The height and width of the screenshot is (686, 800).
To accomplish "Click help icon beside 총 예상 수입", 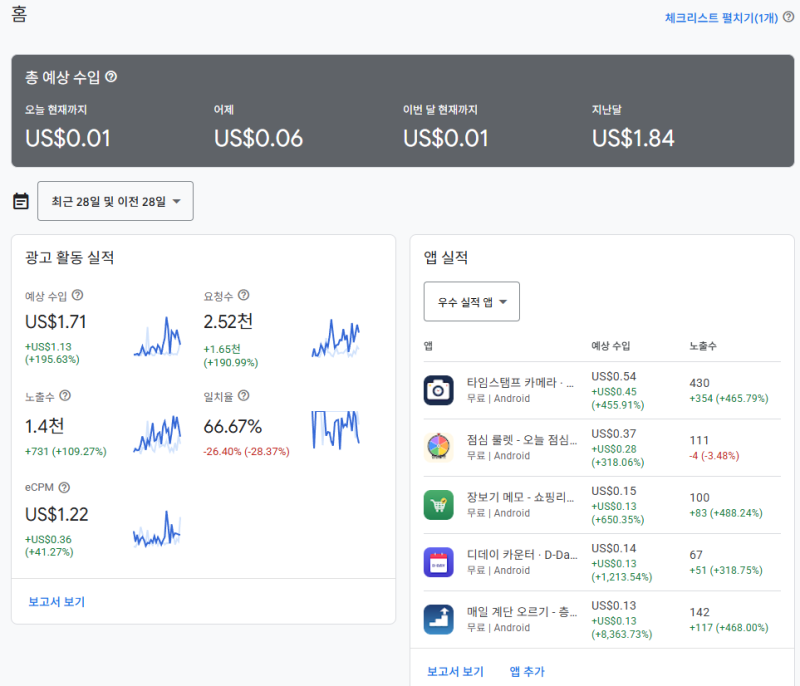I will click(x=111, y=77).
